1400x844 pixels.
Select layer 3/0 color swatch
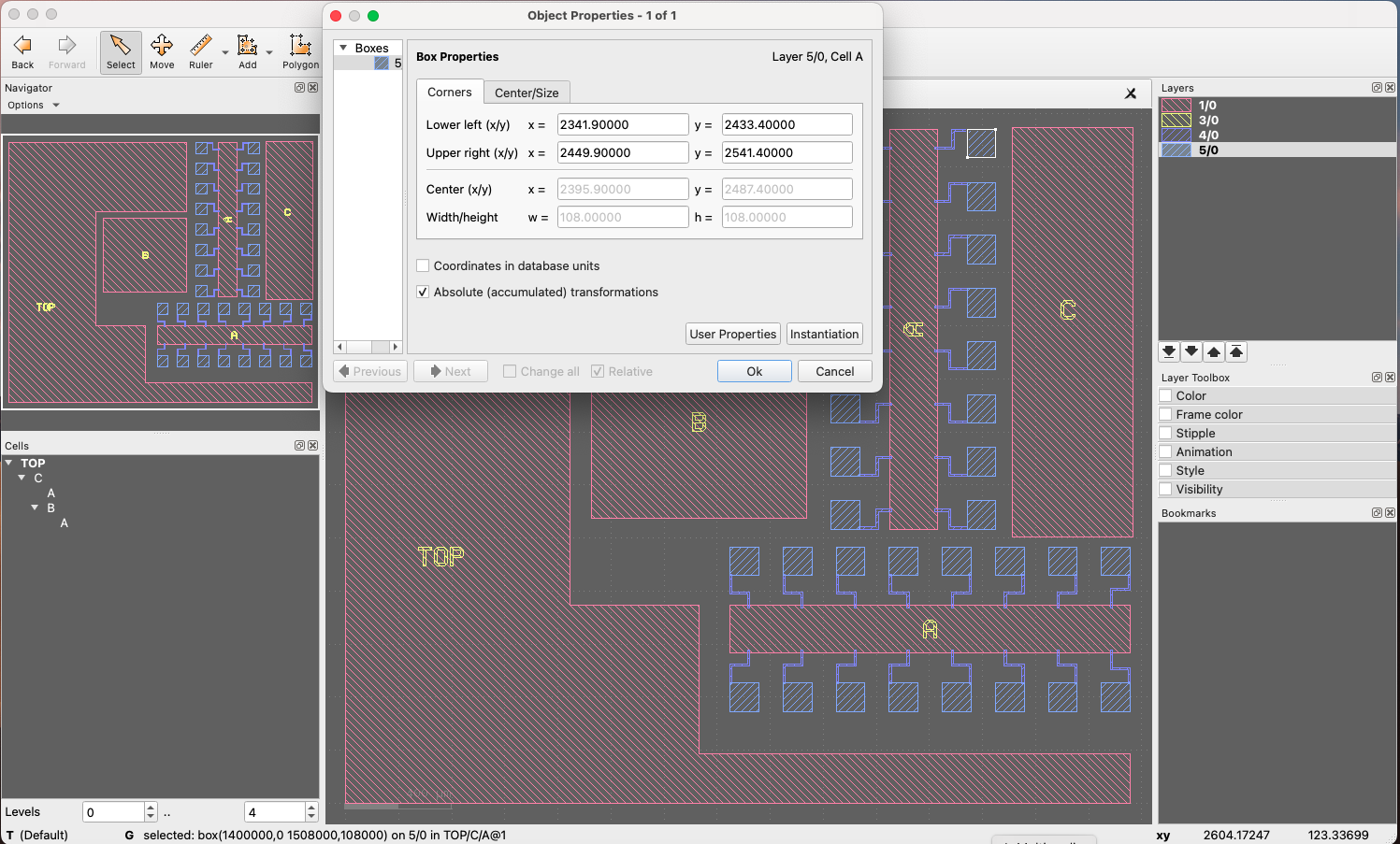point(1176,121)
